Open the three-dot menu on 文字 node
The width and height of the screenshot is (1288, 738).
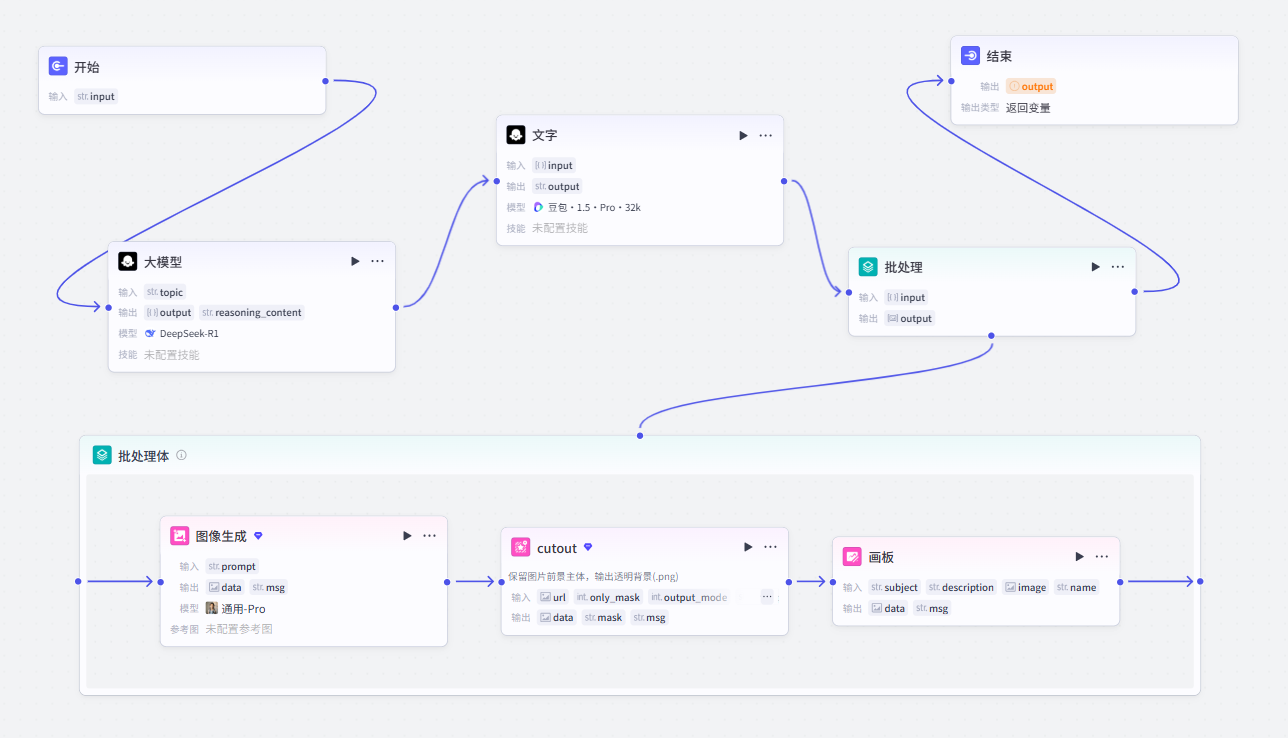pos(765,135)
